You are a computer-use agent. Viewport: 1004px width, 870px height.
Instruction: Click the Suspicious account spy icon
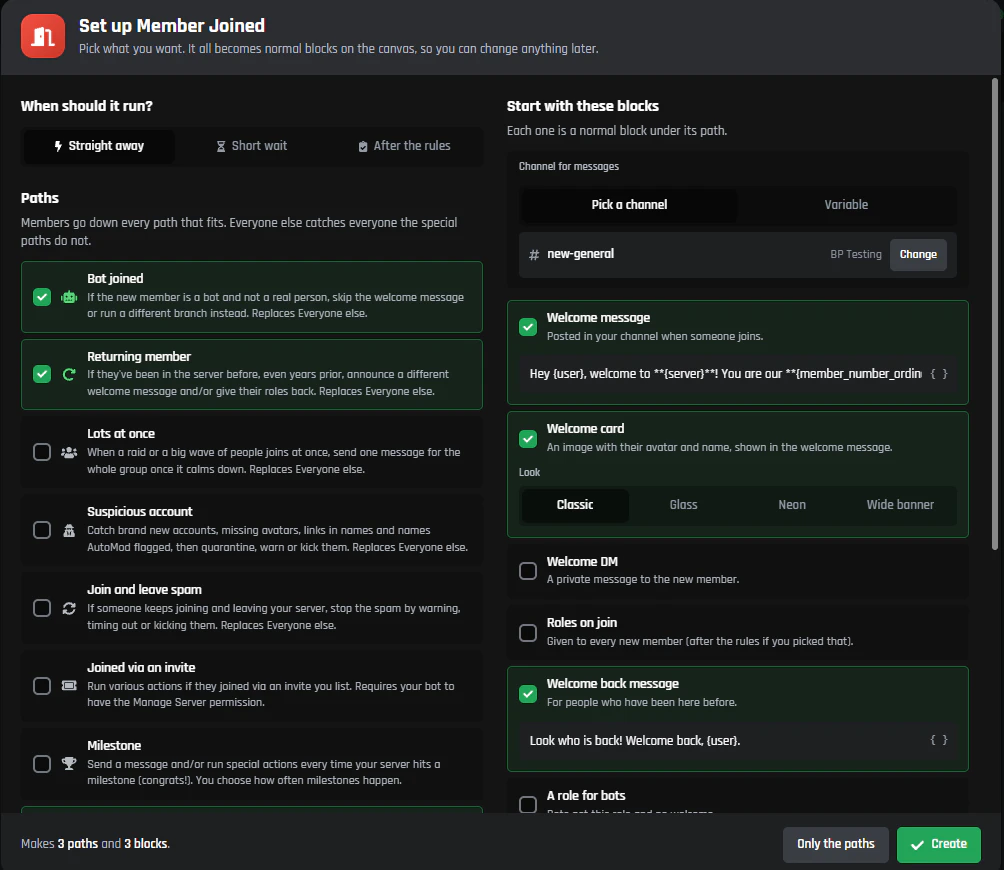[x=69, y=531]
